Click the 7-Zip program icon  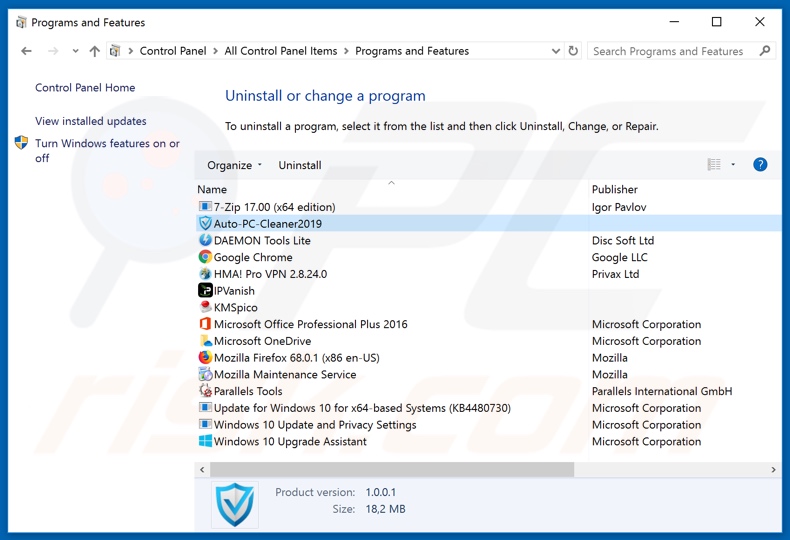pos(205,207)
